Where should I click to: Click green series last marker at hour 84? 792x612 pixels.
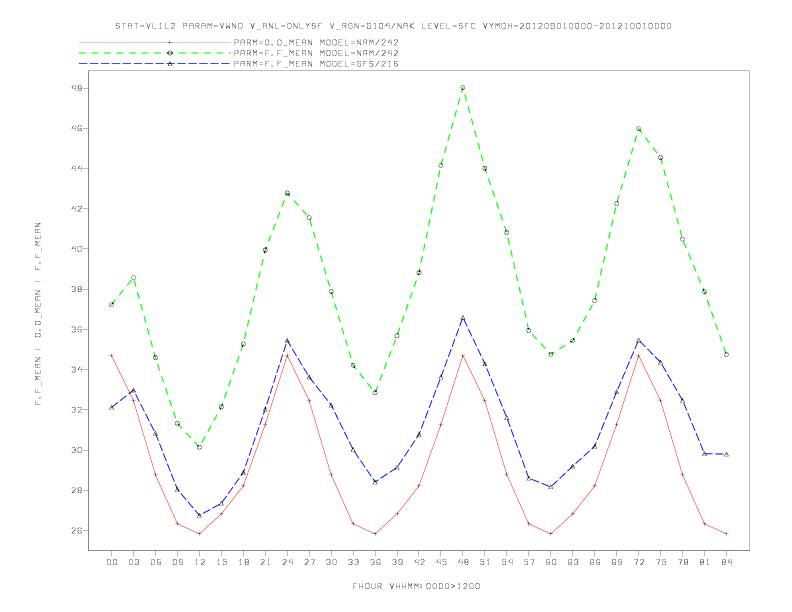pyautogui.click(x=726, y=354)
